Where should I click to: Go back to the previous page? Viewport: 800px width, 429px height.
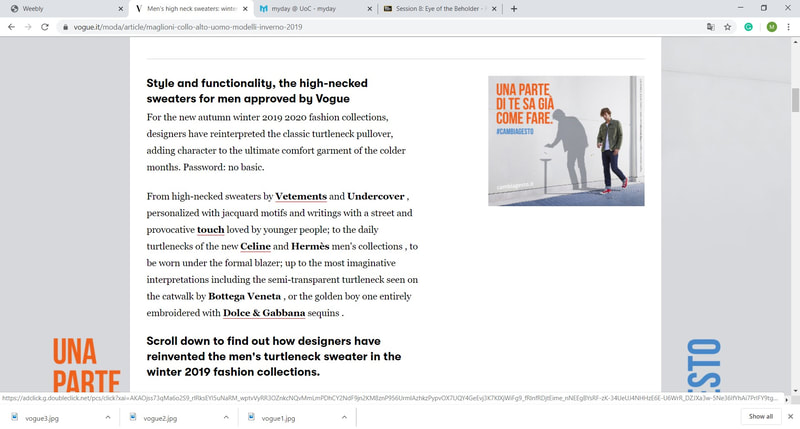click(x=11, y=27)
